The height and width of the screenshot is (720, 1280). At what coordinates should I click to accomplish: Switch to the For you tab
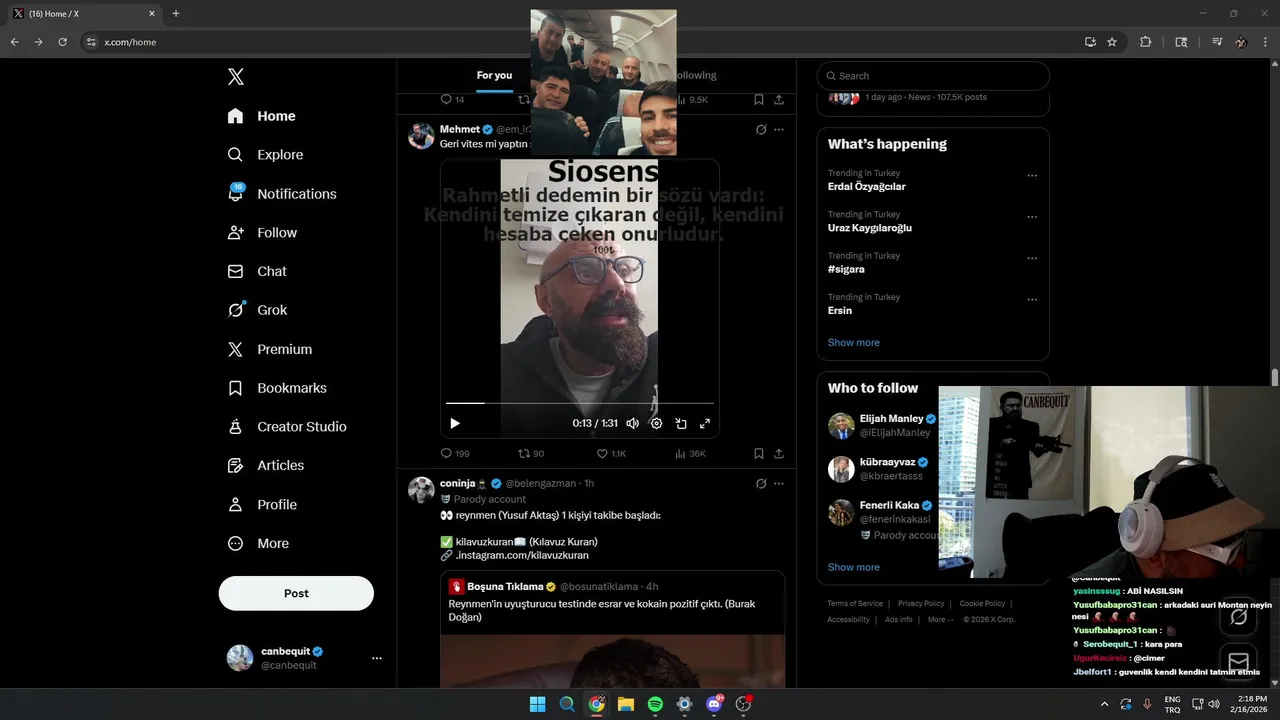click(494, 75)
